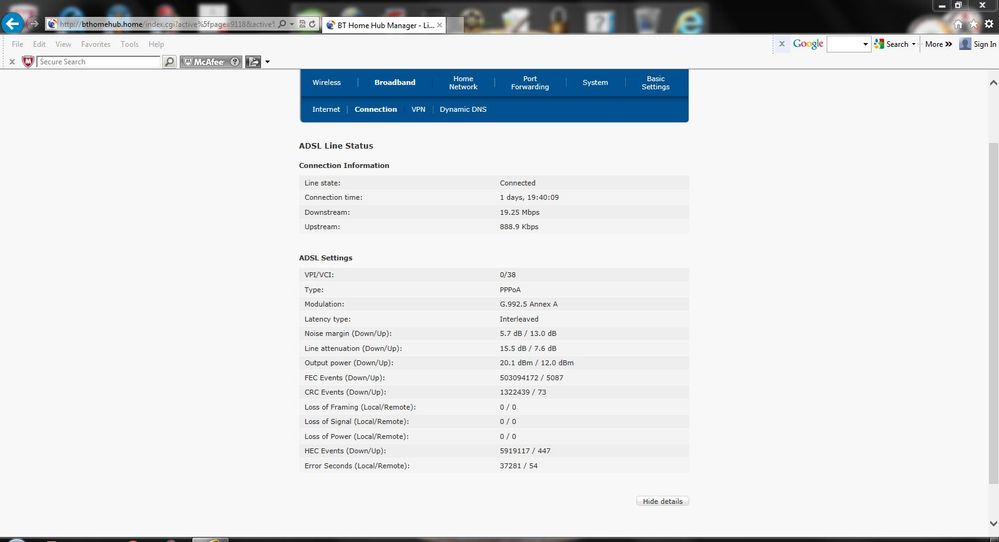This screenshot has height=542, width=999.
Task: Select the Connection sub-tab
Action: (376, 110)
